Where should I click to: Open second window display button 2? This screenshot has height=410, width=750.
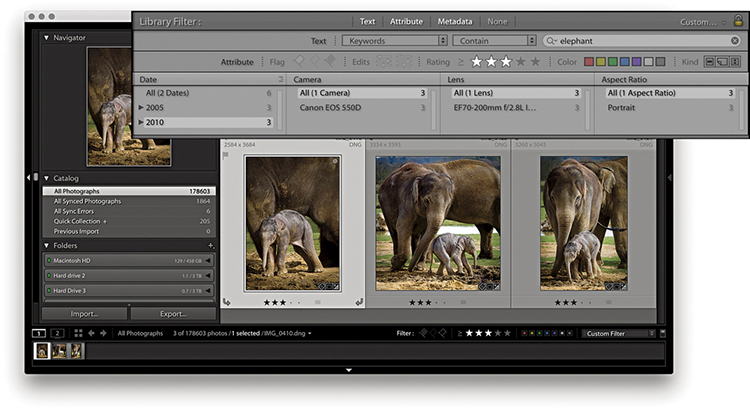57,333
